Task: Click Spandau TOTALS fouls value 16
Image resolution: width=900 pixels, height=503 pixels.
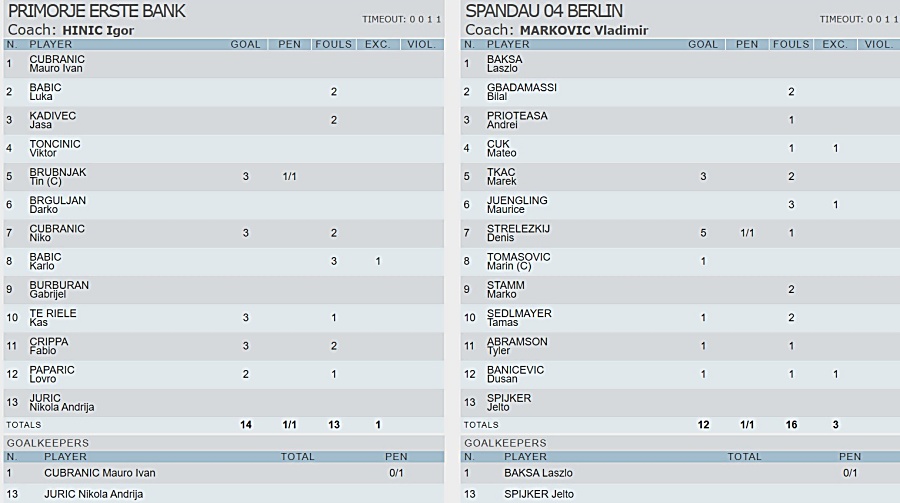Action: [791, 424]
